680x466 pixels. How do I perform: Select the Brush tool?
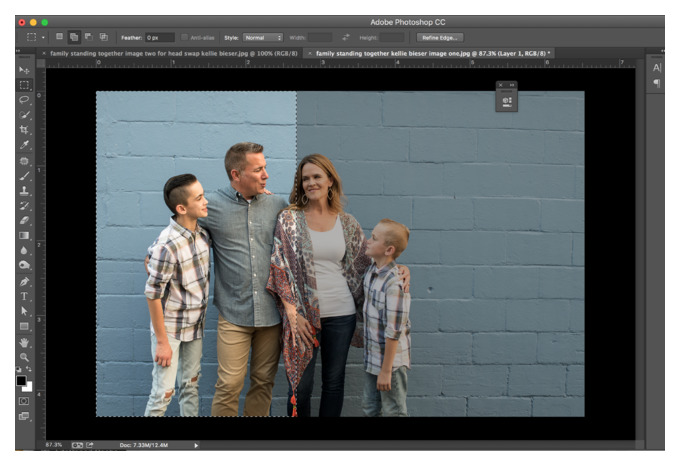pos(24,176)
